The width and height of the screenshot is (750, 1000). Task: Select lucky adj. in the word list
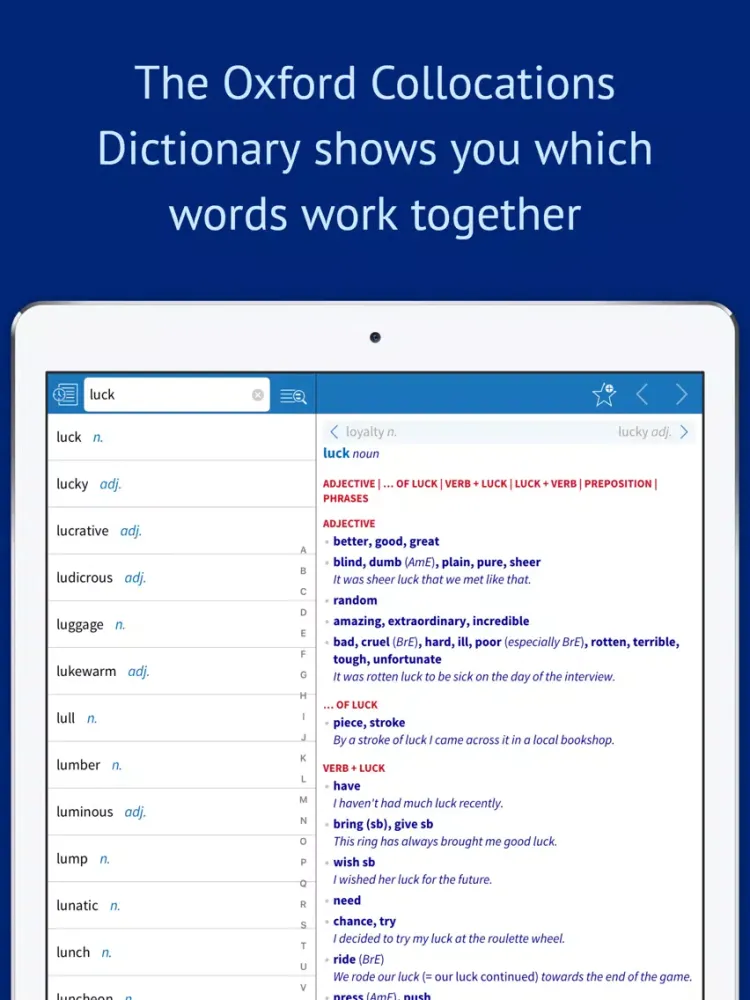point(181,484)
